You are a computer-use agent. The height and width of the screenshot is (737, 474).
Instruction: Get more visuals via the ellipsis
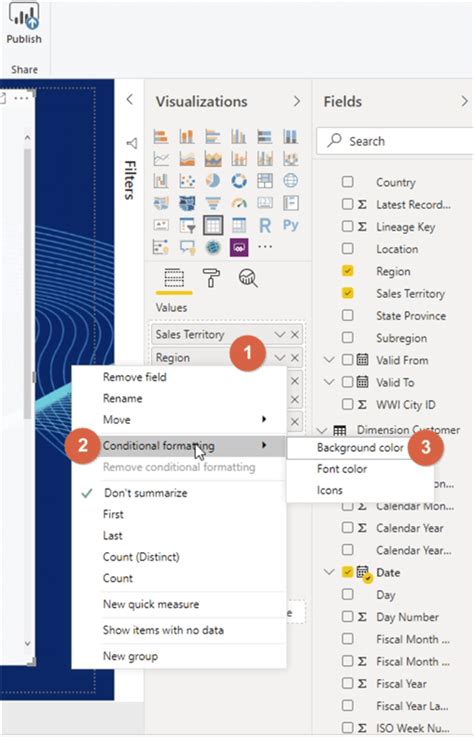tap(265, 246)
